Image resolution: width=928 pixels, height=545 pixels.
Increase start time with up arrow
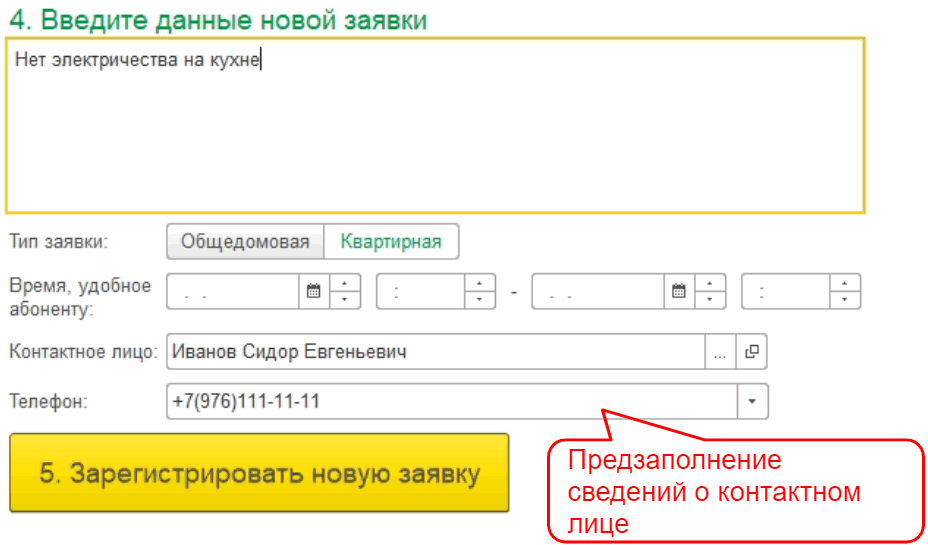[x=479, y=283]
